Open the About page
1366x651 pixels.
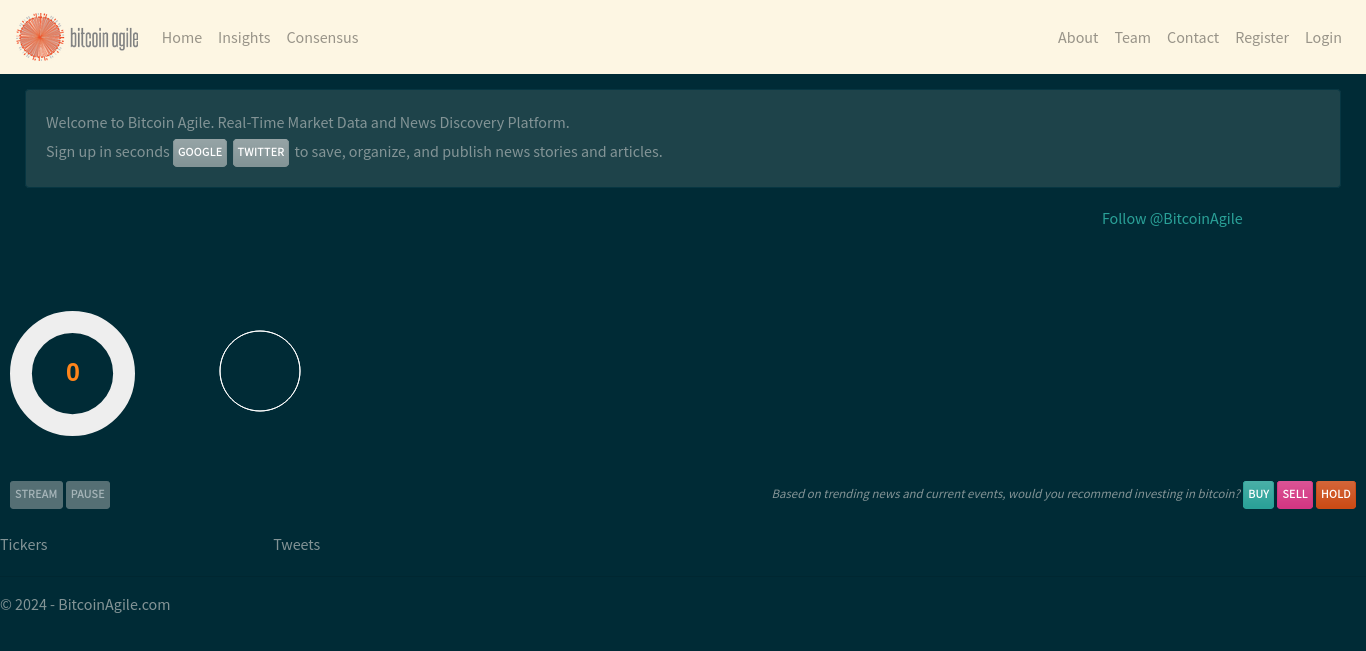pos(1078,37)
